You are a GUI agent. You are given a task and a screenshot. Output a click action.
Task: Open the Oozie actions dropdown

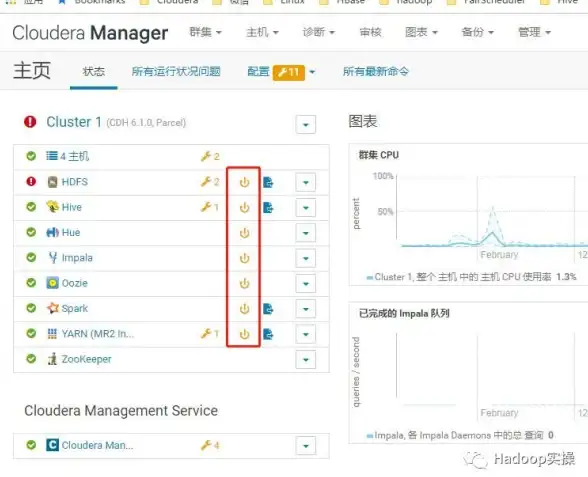coord(306,284)
